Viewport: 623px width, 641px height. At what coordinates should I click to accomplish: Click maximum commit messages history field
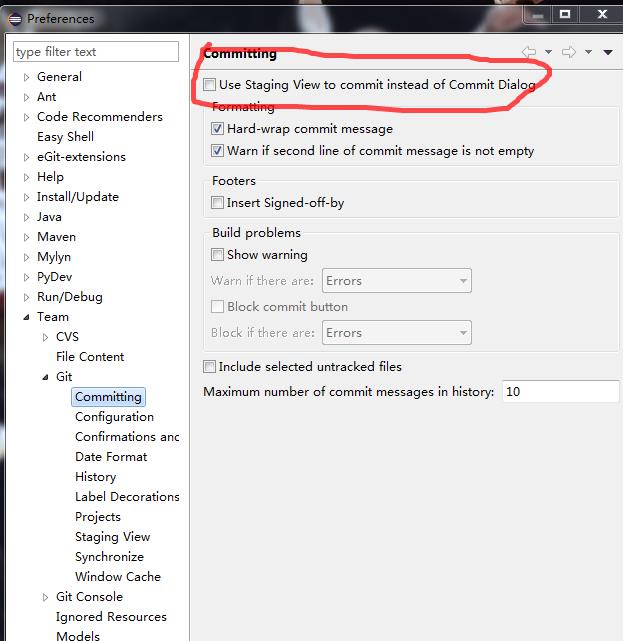560,392
